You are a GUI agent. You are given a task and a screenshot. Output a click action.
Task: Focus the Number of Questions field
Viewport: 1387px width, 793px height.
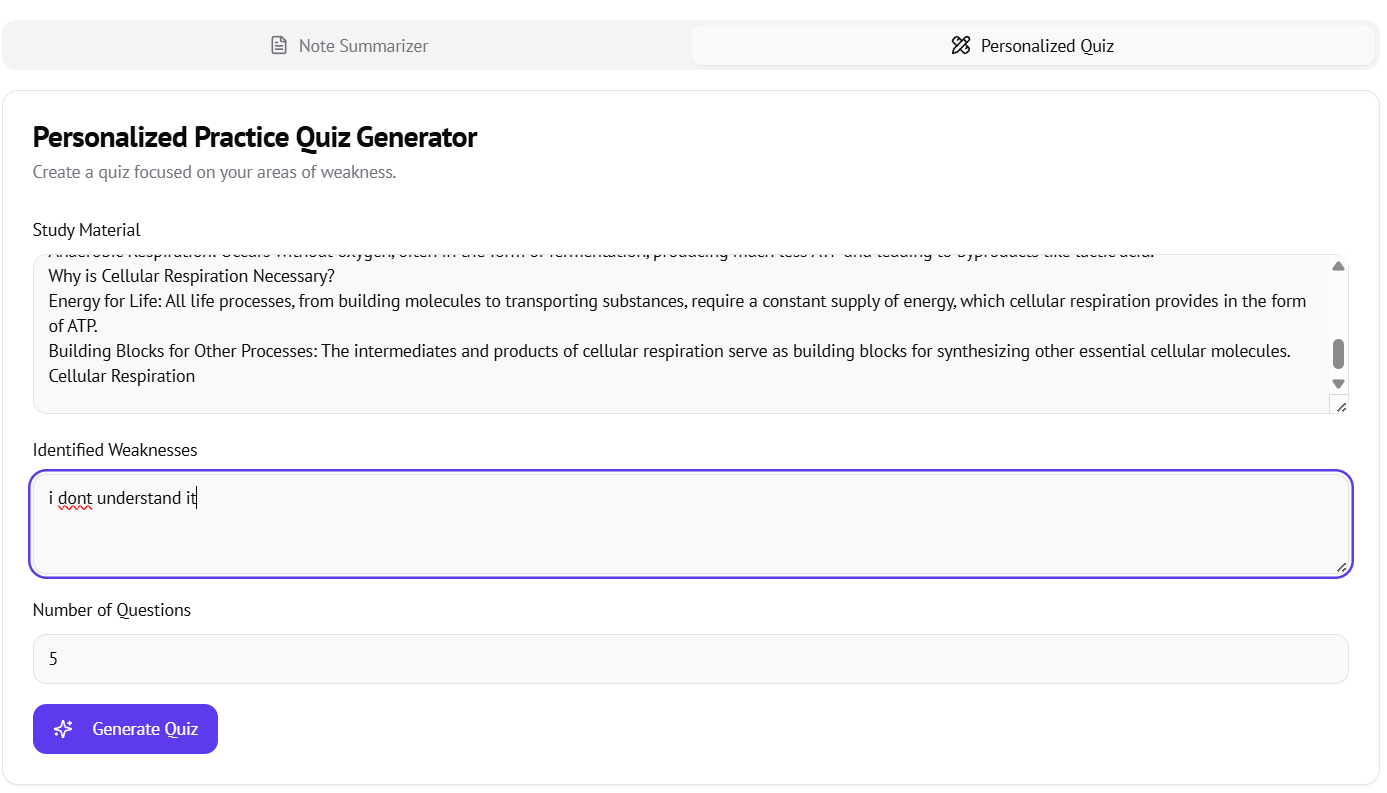pos(690,659)
